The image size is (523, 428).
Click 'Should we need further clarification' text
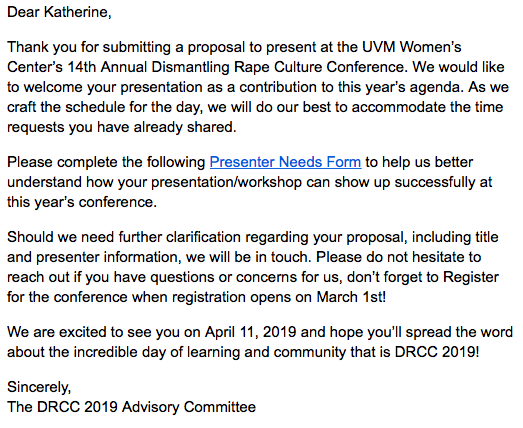point(124,237)
